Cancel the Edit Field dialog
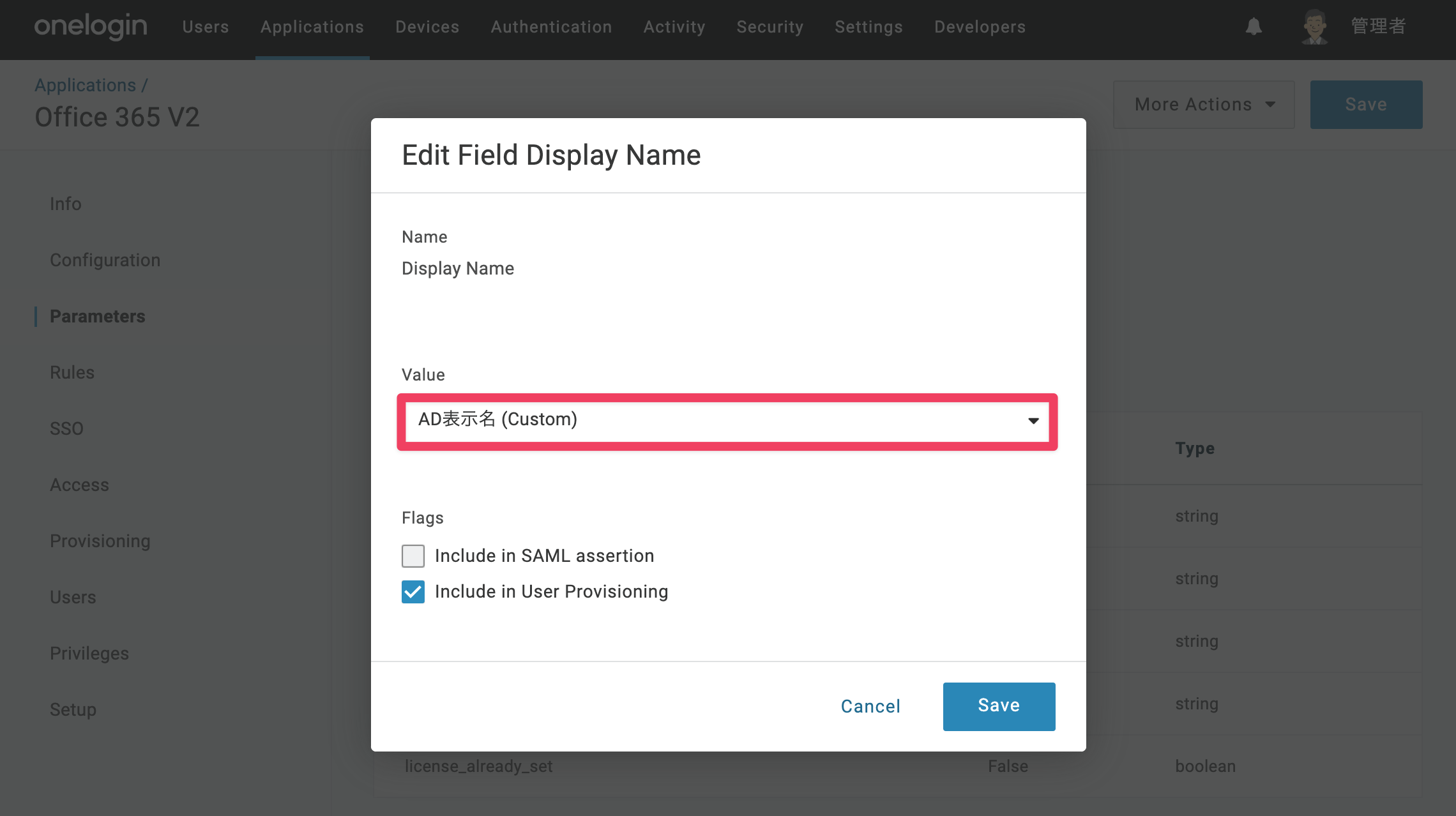This screenshot has height=816, width=1456. [x=871, y=706]
